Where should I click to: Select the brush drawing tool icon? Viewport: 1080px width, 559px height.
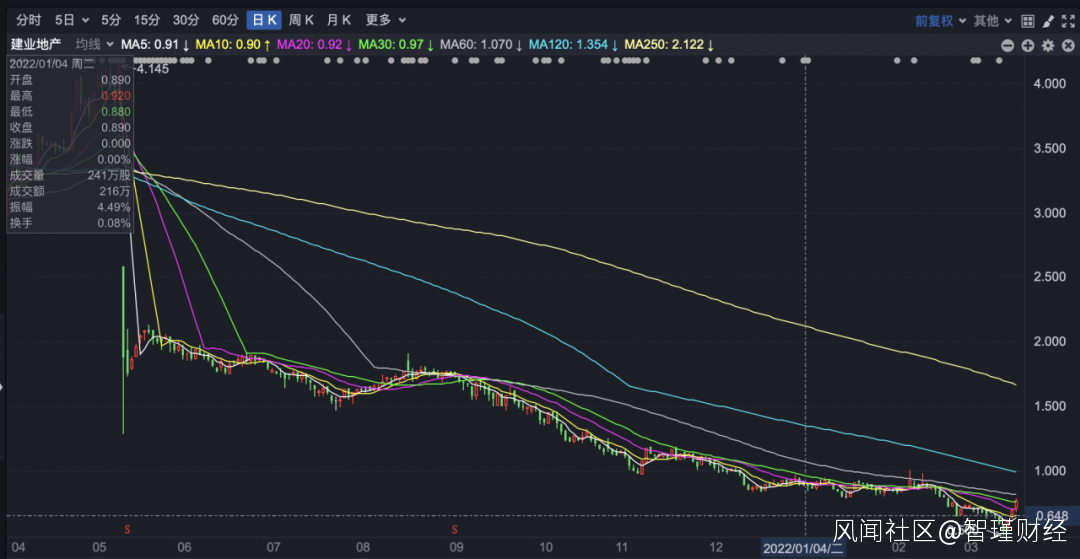(1048, 21)
